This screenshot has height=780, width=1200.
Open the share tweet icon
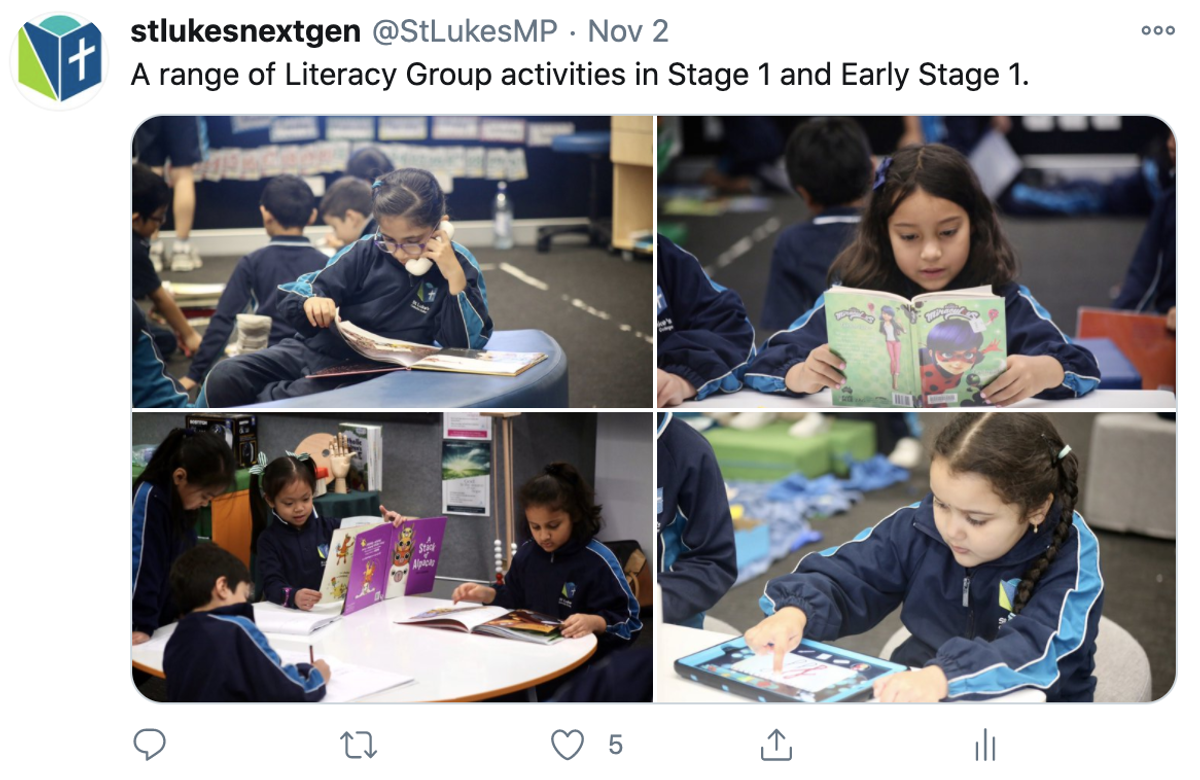(776, 744)
